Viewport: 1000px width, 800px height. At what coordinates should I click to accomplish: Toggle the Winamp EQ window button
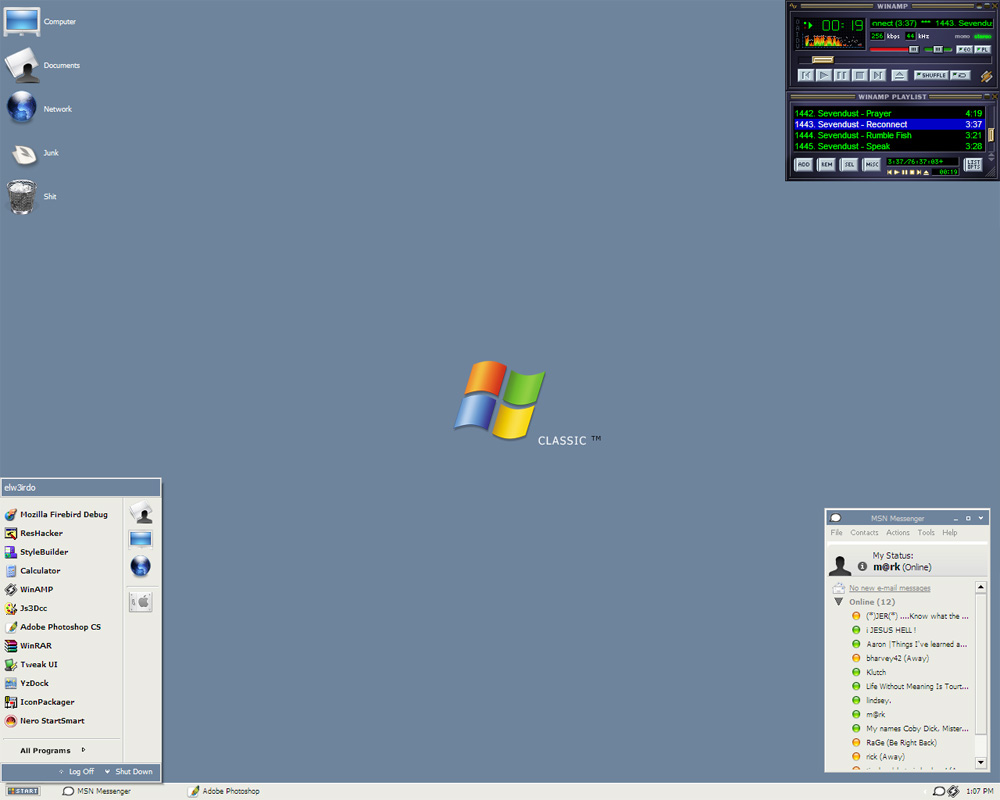tap(963, 49)
